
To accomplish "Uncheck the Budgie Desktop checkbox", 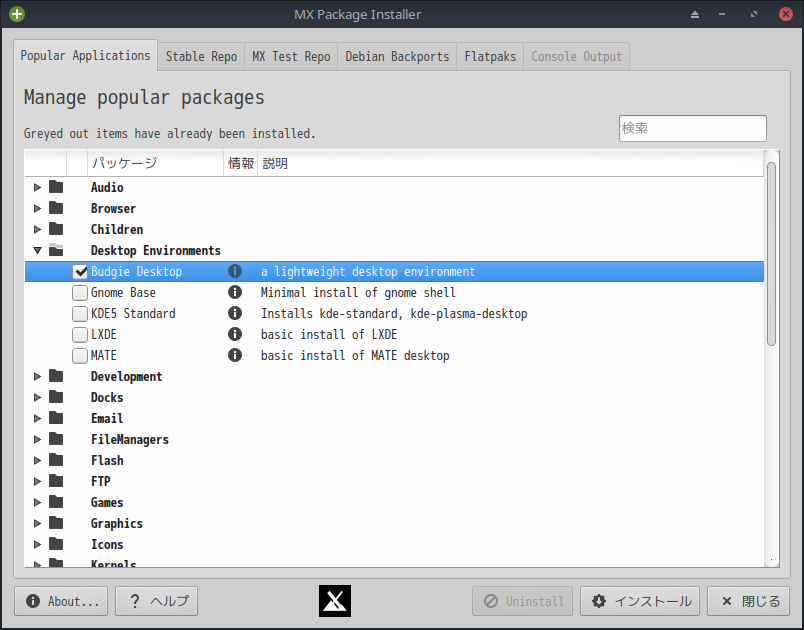I will click(80, 272).
